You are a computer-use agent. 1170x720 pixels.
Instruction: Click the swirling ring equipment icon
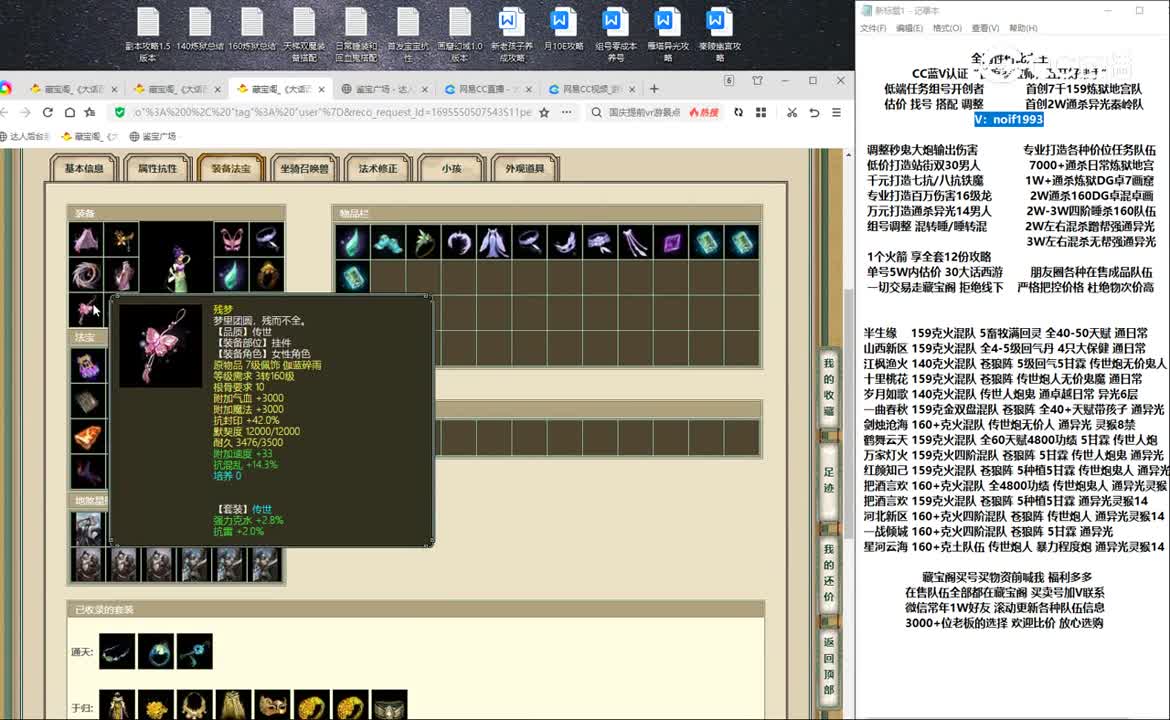[x=87, y=275]
